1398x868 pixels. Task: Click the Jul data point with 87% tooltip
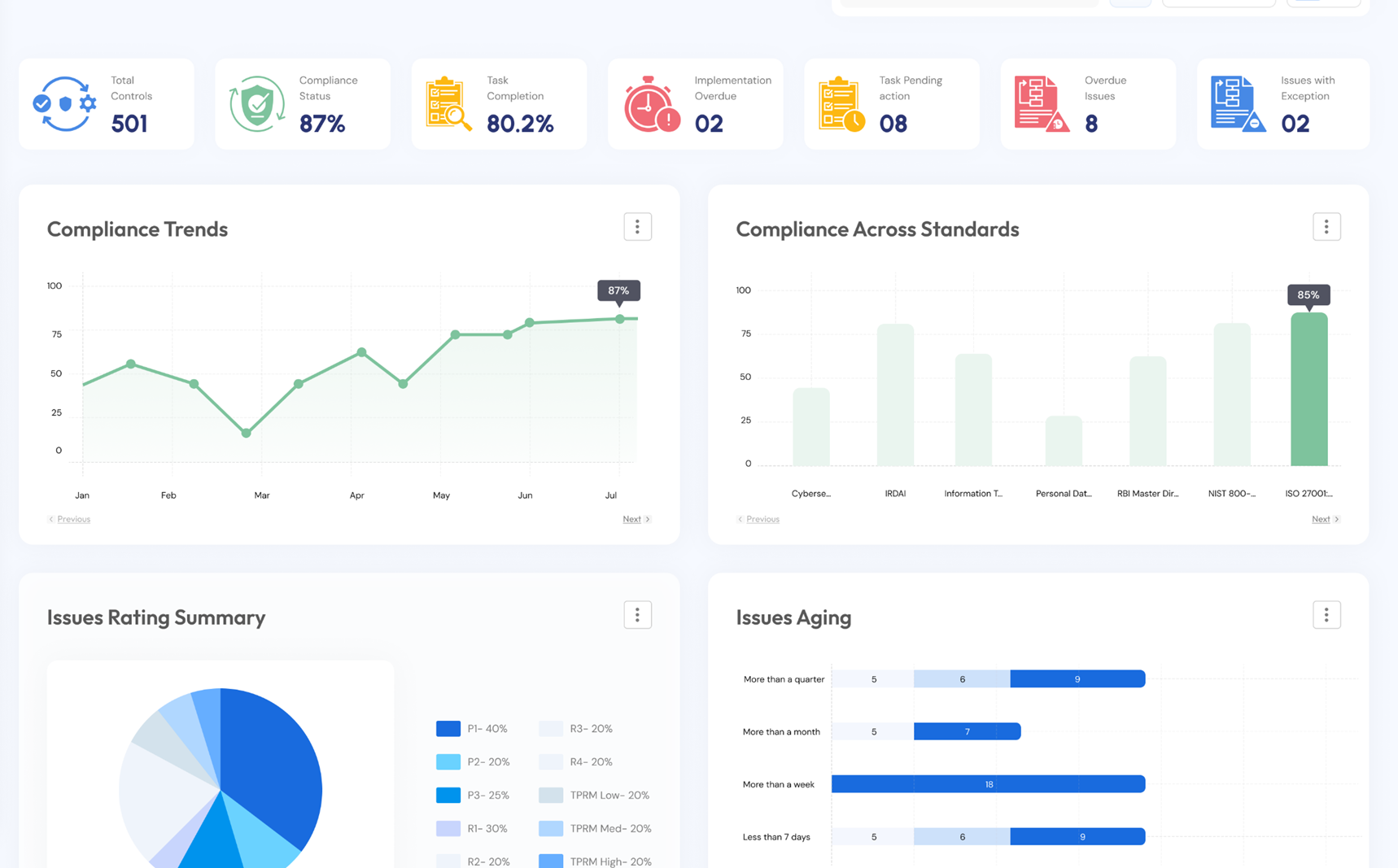coord(620,319)
